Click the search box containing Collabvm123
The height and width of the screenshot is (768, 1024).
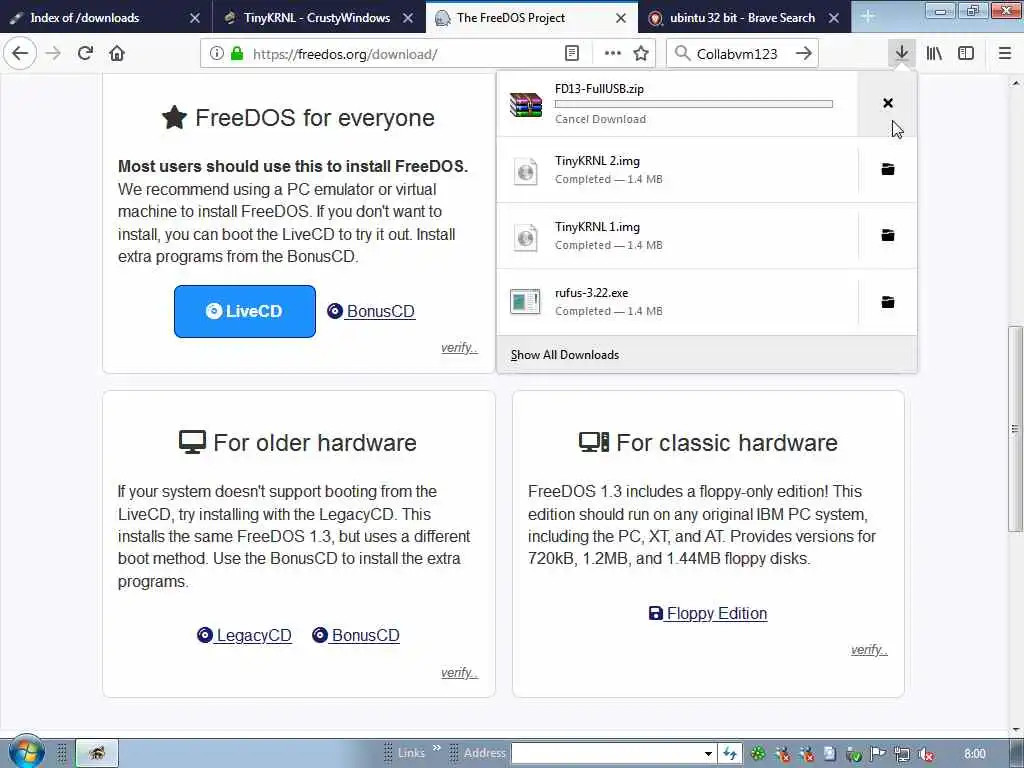742,54
